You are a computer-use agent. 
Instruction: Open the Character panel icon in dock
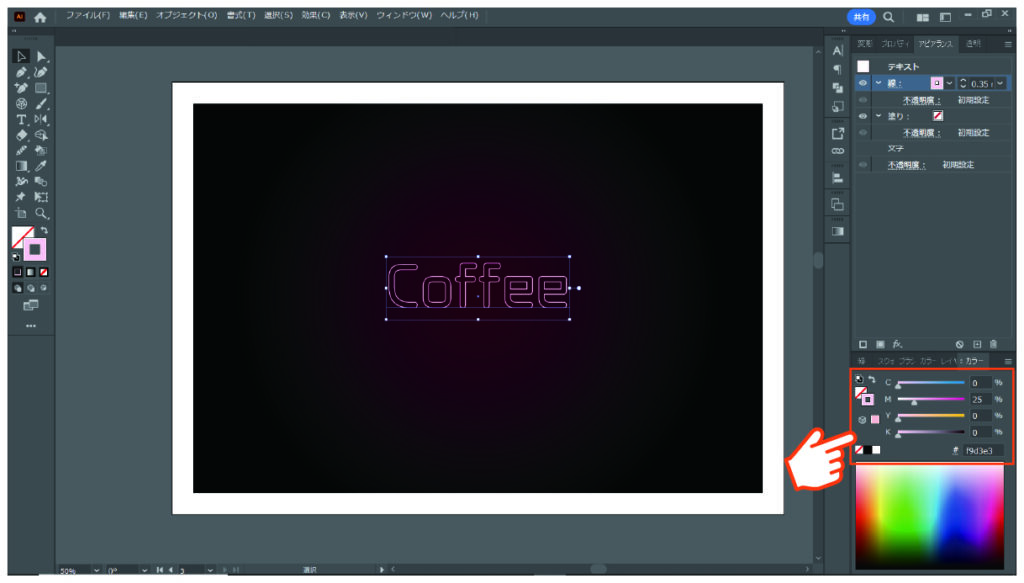coord(838,51)
